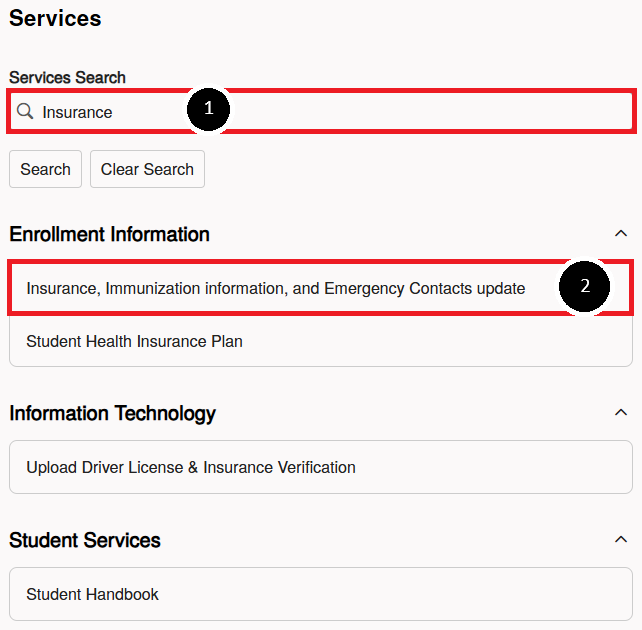Click the Enrollment Information heading text
This screenshot has height=630, width=642.
[x=109, y=234]
